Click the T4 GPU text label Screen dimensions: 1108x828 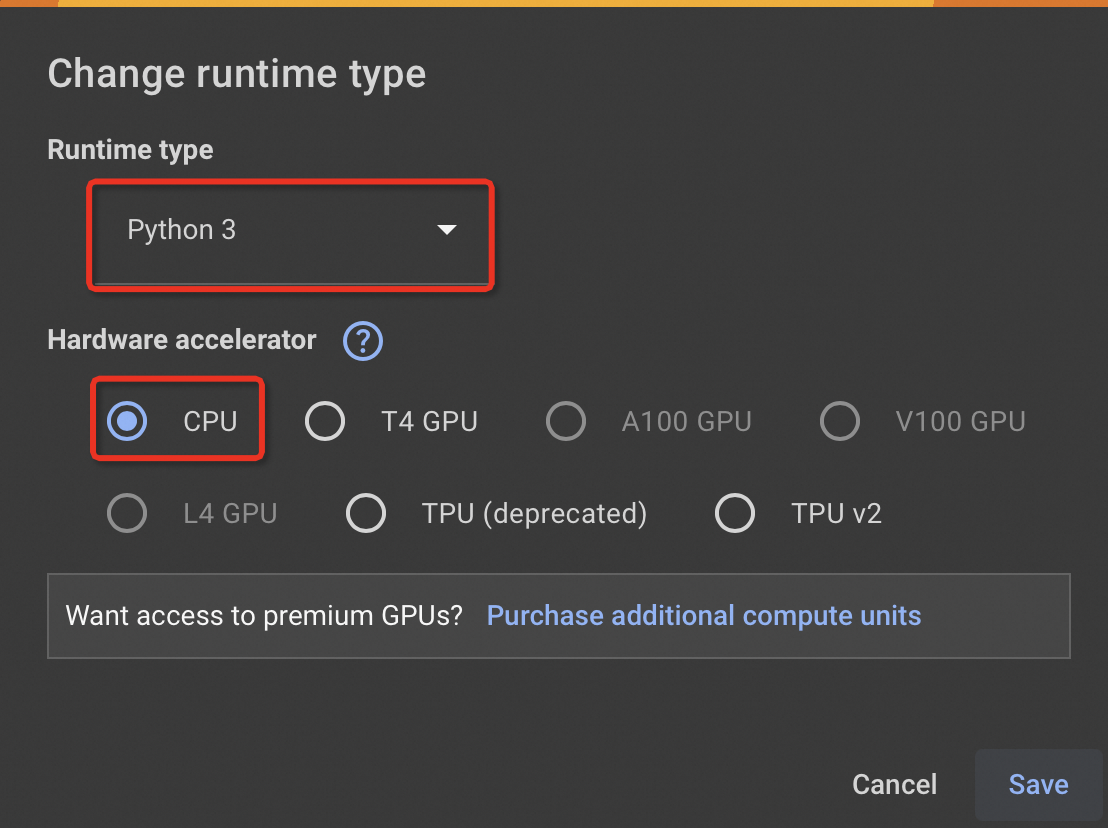430,422
